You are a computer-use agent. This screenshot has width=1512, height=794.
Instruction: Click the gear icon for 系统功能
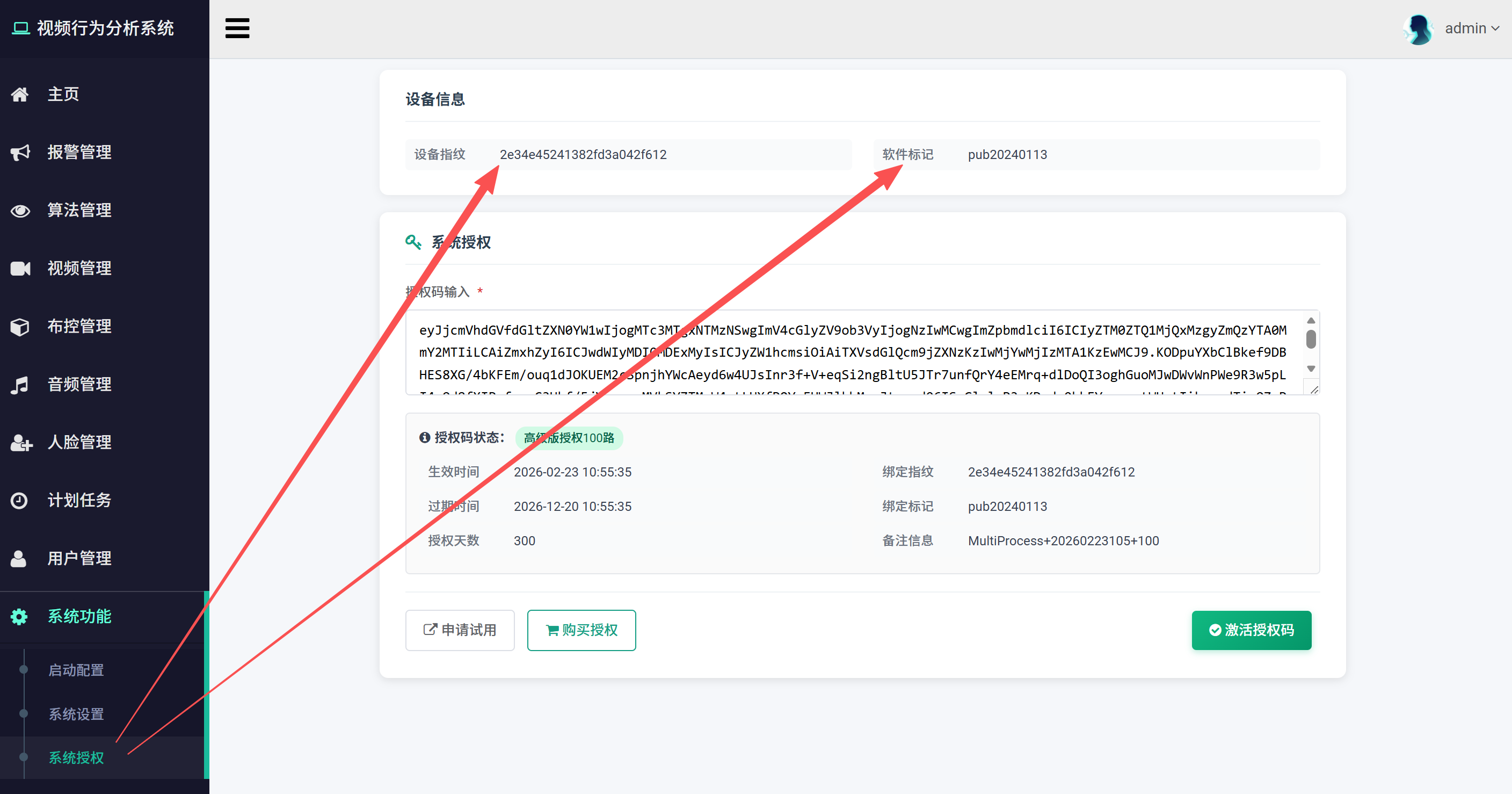19,617
